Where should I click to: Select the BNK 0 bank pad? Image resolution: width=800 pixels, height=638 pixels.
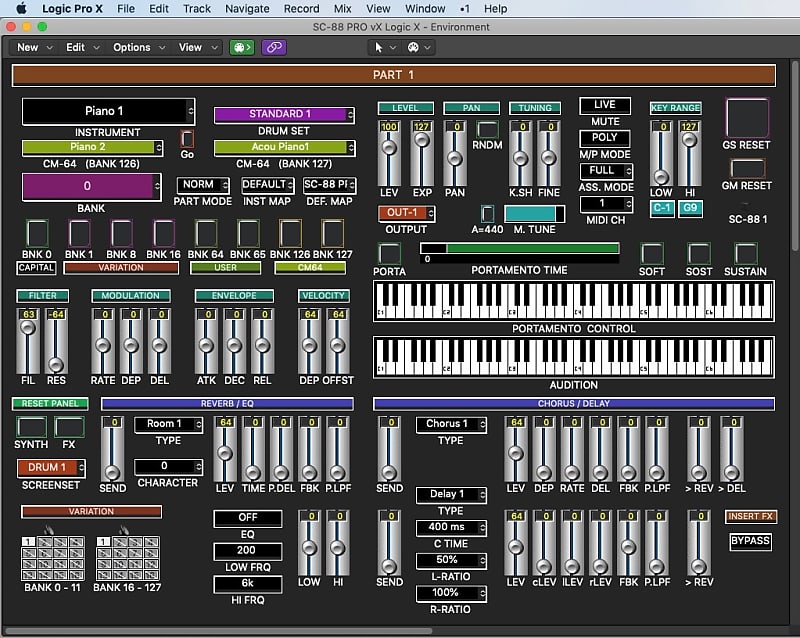click(x=37, y=233)
